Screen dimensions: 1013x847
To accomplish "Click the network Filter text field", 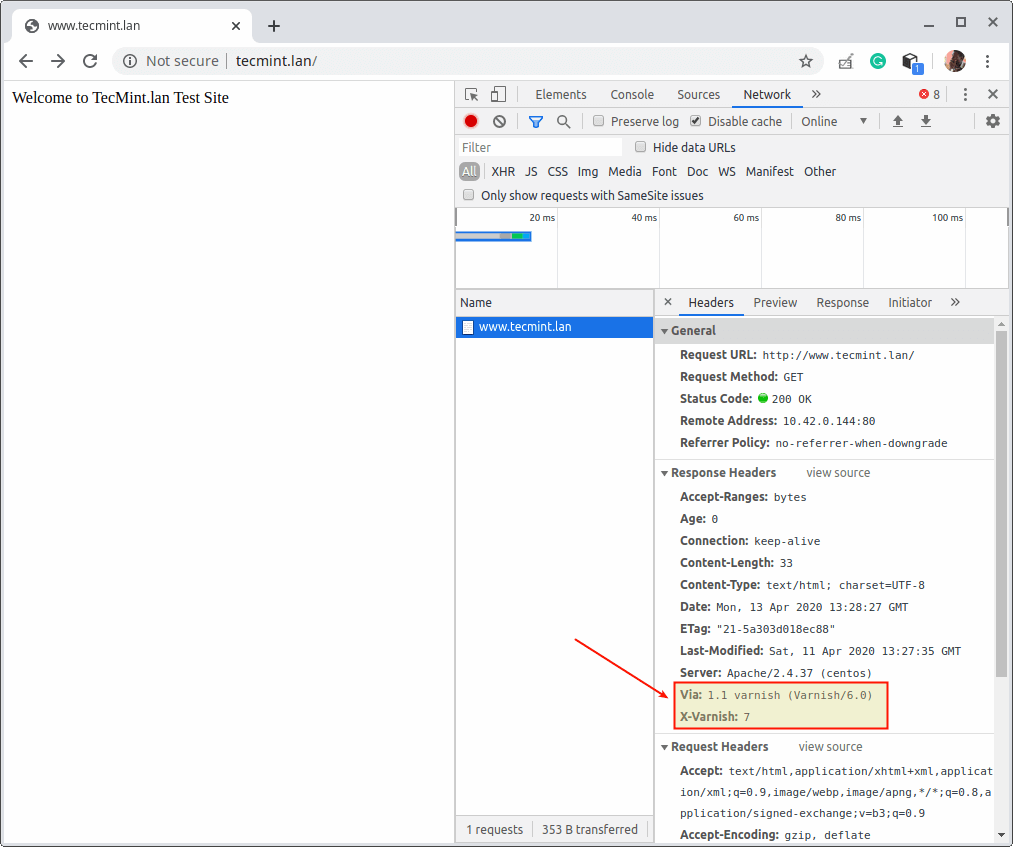I will [x=540, y=147].
